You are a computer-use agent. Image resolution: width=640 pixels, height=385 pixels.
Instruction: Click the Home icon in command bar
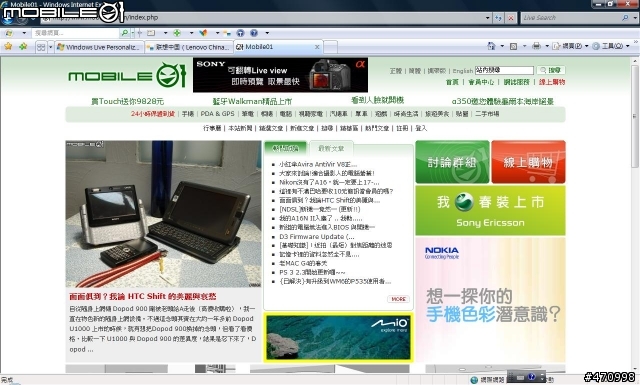click(491, 46)
